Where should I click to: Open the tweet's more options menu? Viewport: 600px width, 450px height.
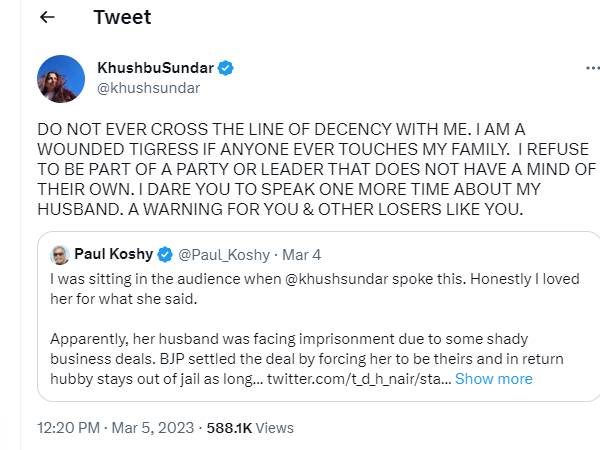click(x=586, y=70)
